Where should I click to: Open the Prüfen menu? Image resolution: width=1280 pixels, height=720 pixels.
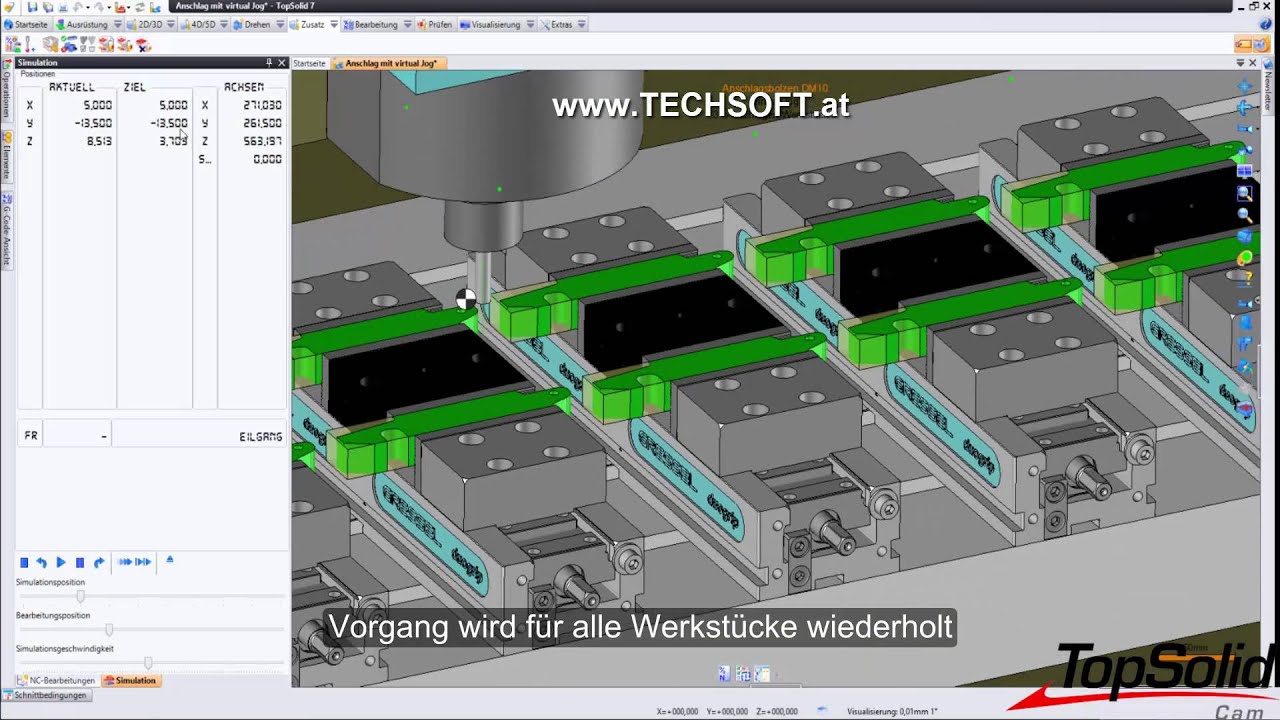pyautogui.click(x=435, y=24)
